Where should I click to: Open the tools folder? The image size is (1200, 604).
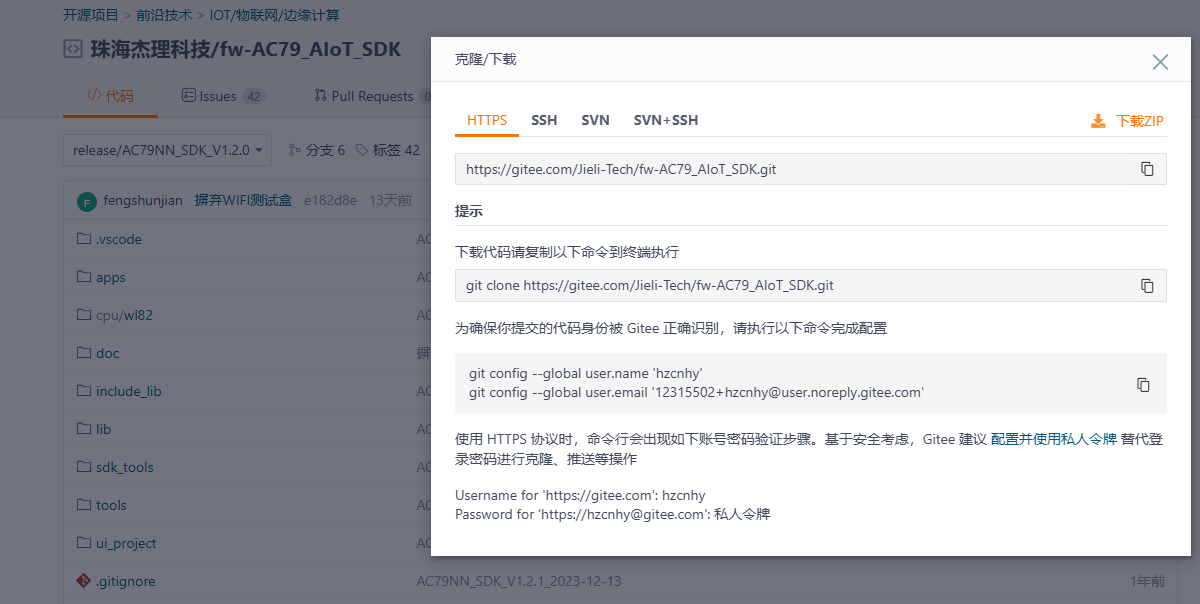click(111, 505)
